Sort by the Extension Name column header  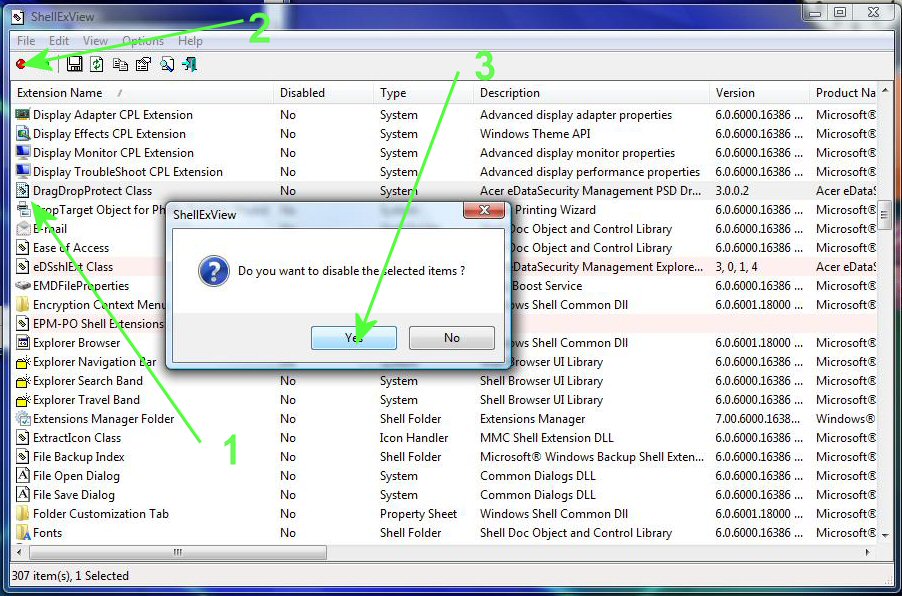click(x=142, y=93)
